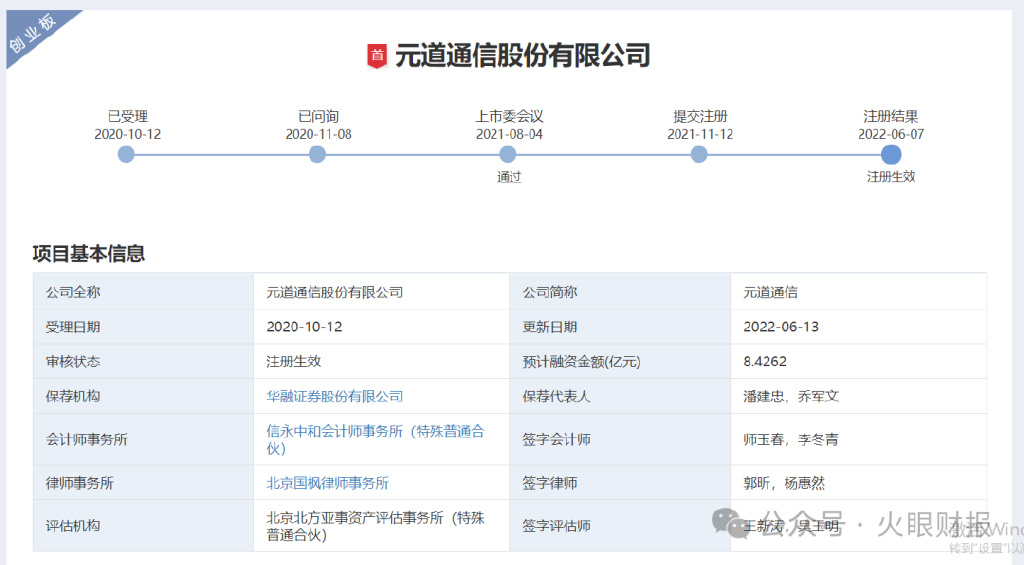Click the 保荐机构 label cell

click(x=144, y=396)
